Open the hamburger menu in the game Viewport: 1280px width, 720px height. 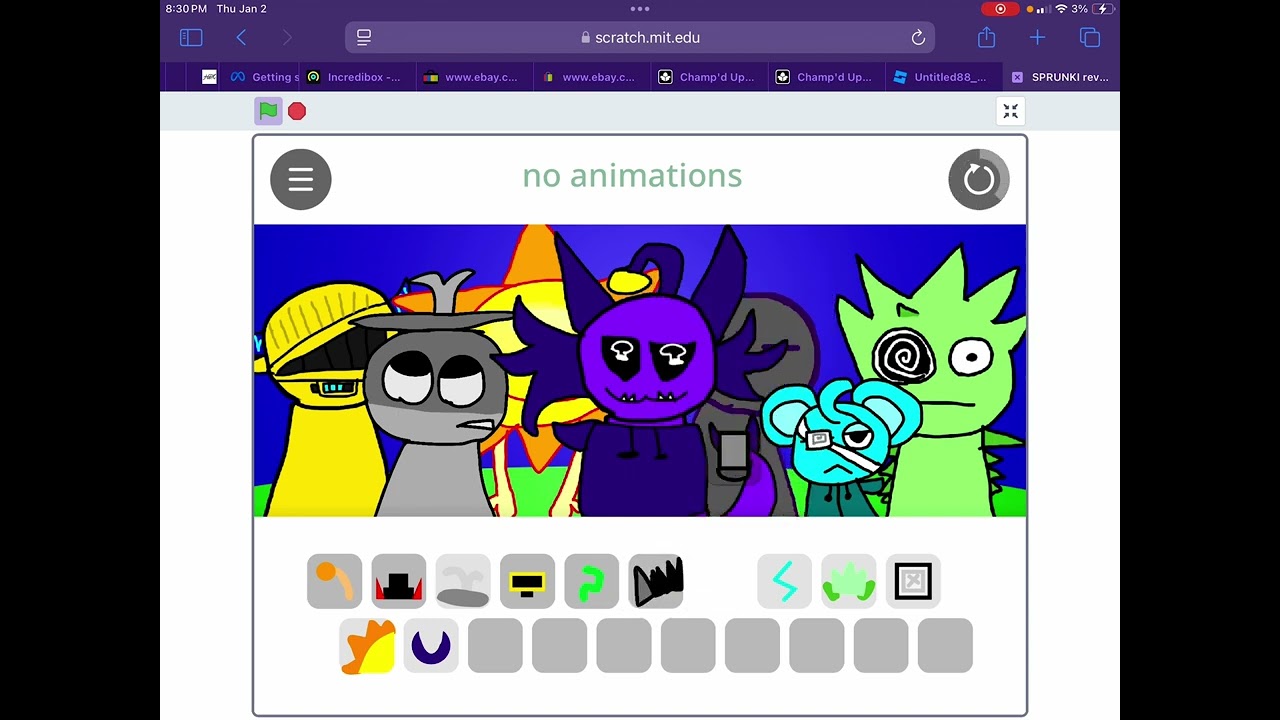click(x=301, y=179)
